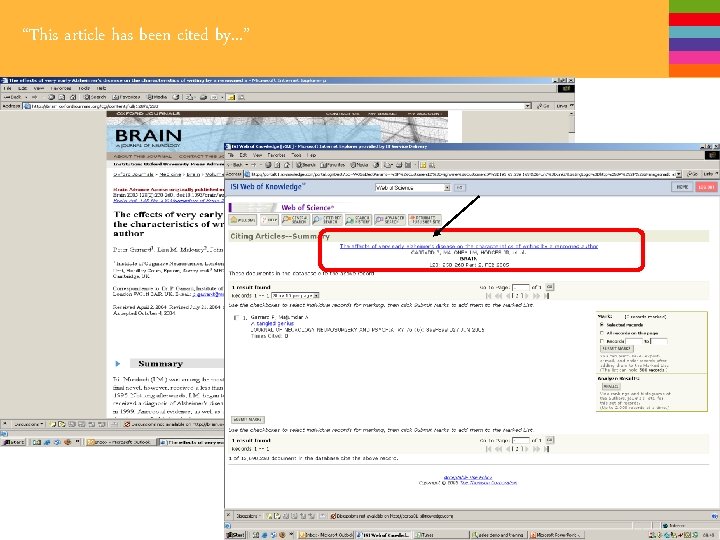The height and width of the screenshot is (540, 720).
Task: Click the Help icon button
Action: click(269, 220)
